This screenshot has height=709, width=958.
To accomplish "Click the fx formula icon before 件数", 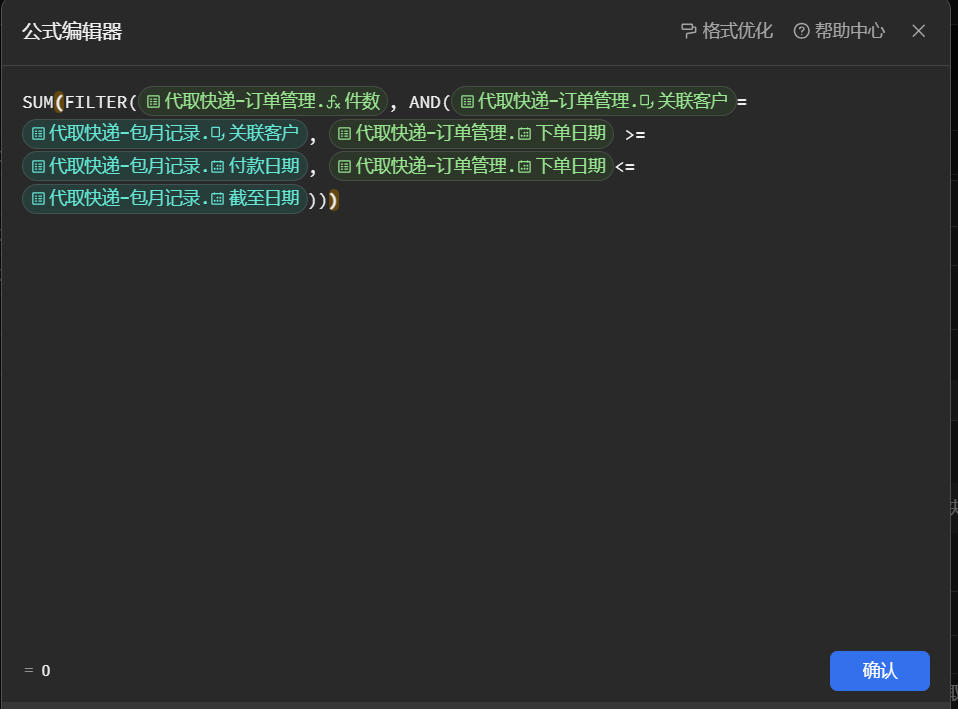I will tap(333, 102).
